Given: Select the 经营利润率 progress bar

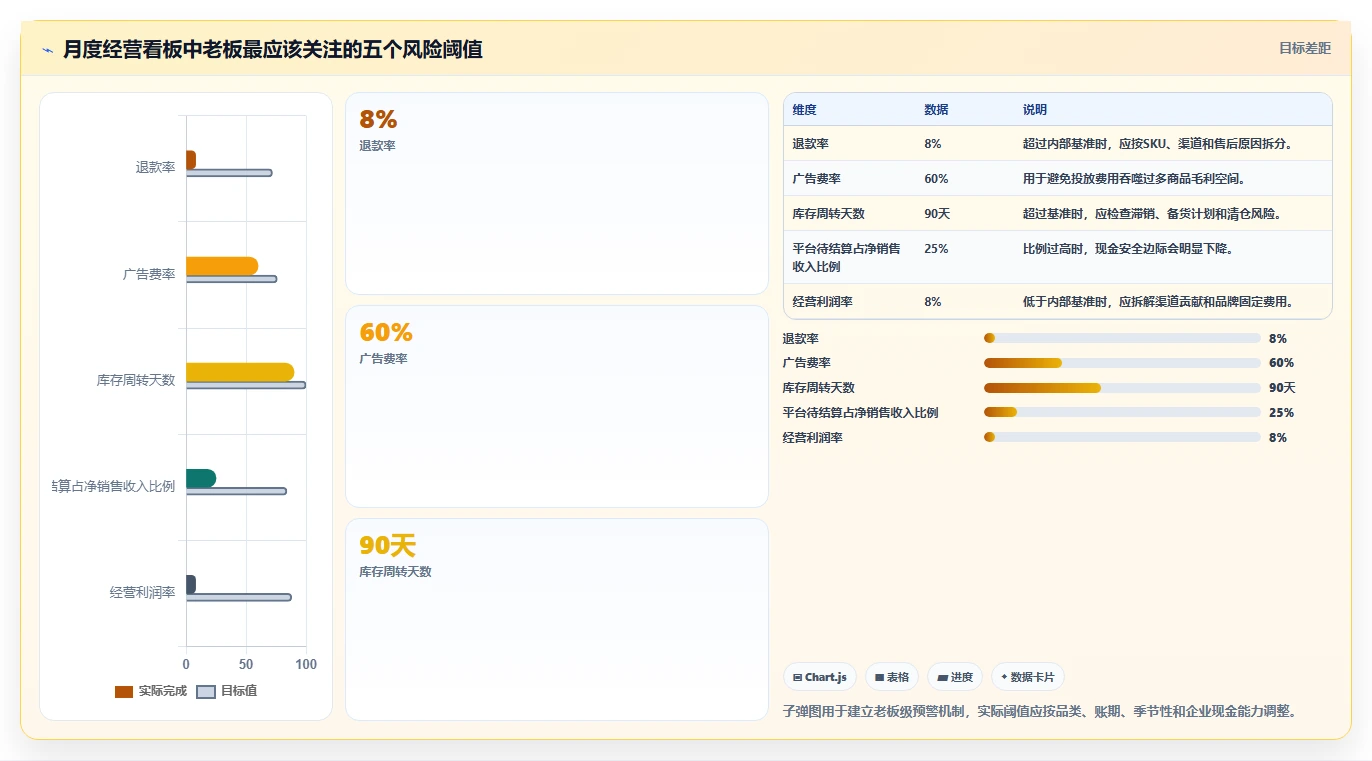Looking at the screenshot, I should pos(1122,437).
